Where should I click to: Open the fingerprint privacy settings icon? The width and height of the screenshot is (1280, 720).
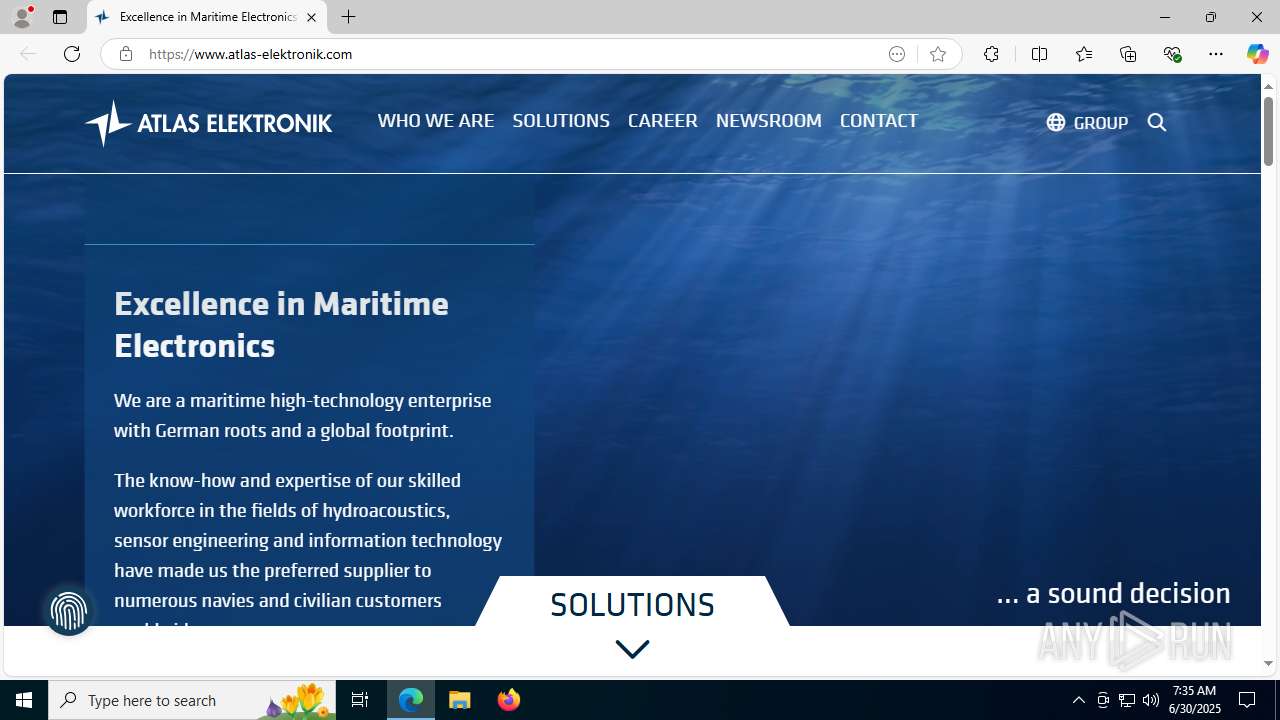[69, 610]
